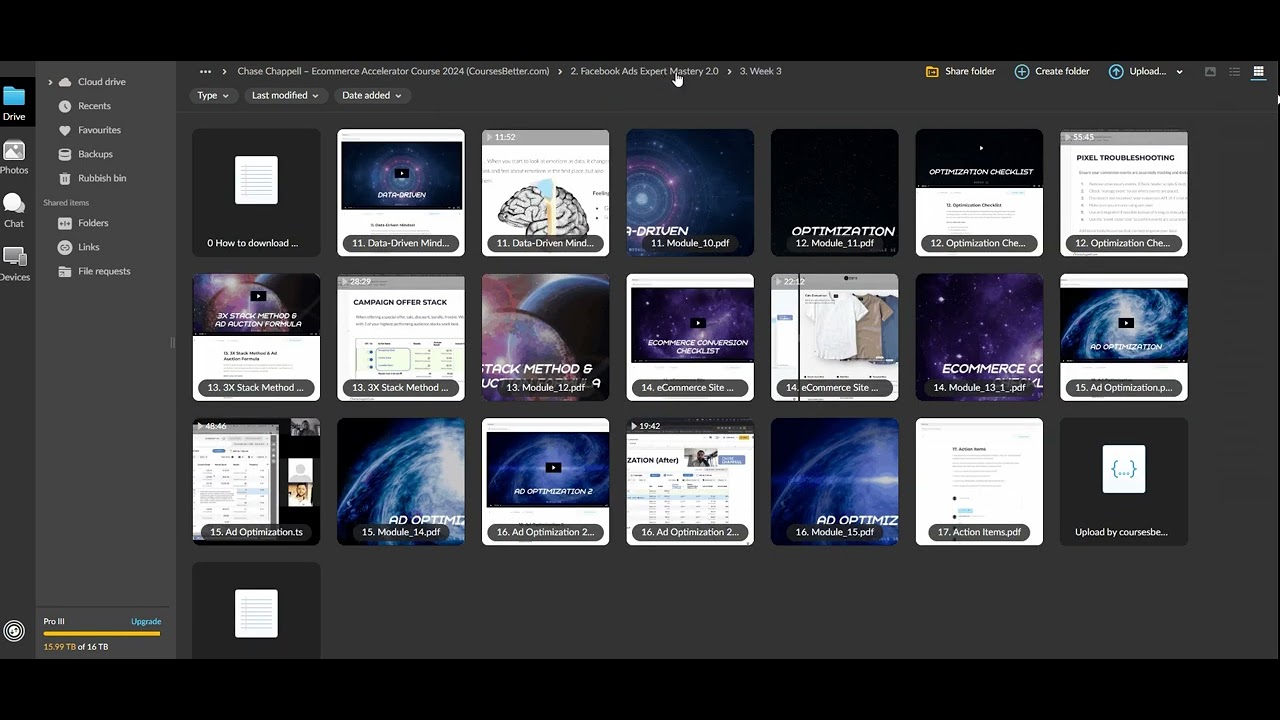Click the plus circle Create folder icon
Image resolution: width=1280 pixels, height=720 pixels.
click(x=1021, y=72)
